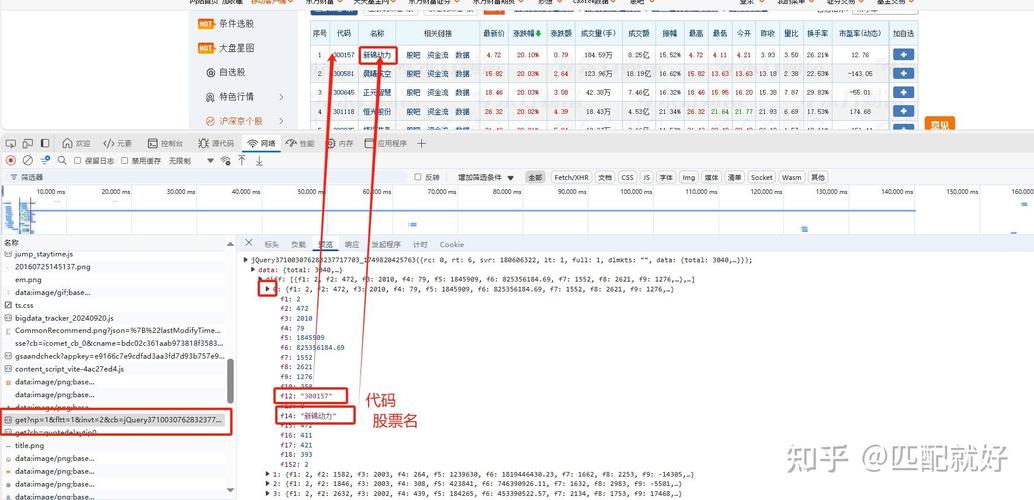1034x500 pixels.
Task: Filter requests by Socket type
Action: click(x=762, y=177)
